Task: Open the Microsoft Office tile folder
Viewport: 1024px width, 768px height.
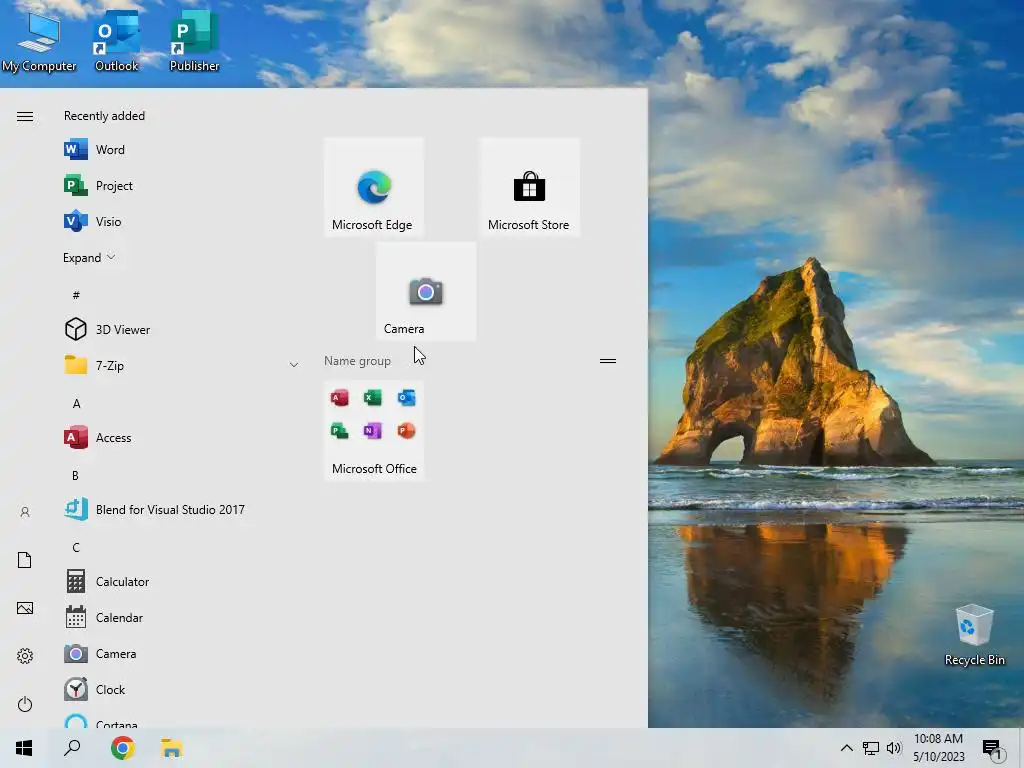Action: pos(374,432)
